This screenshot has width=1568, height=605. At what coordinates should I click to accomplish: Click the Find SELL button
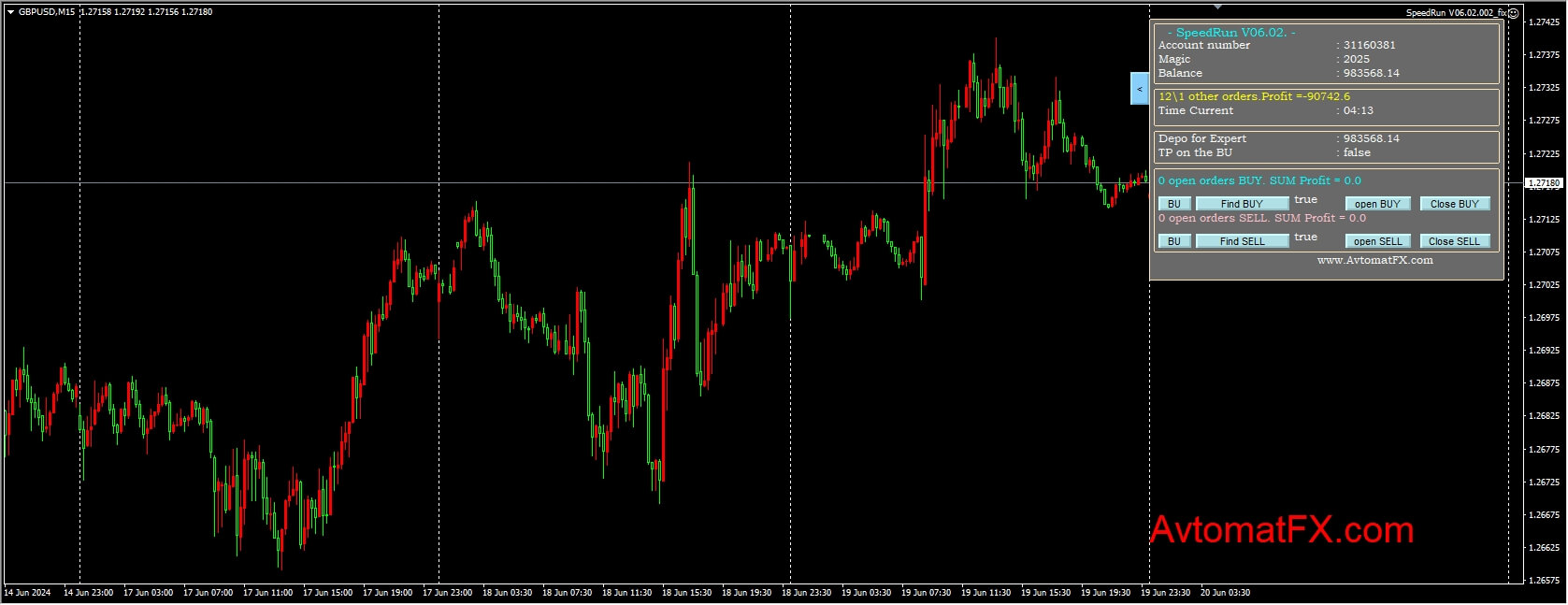click(x=1242, y=241)
